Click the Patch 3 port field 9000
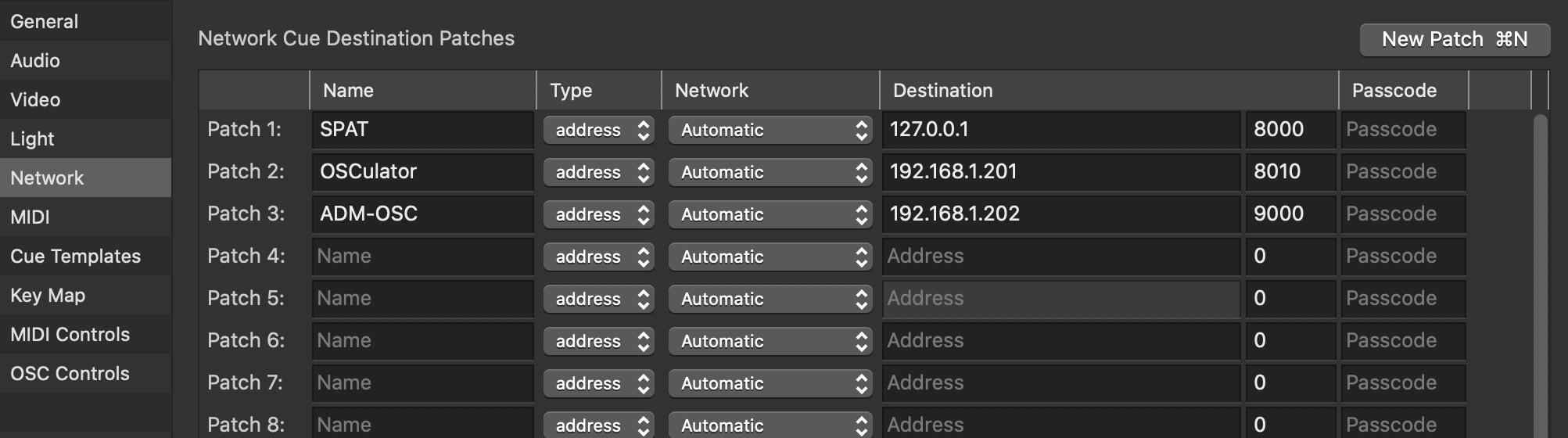This screenshot has width=1568, height=438. pyautogui.click(x=1290, y=214)
